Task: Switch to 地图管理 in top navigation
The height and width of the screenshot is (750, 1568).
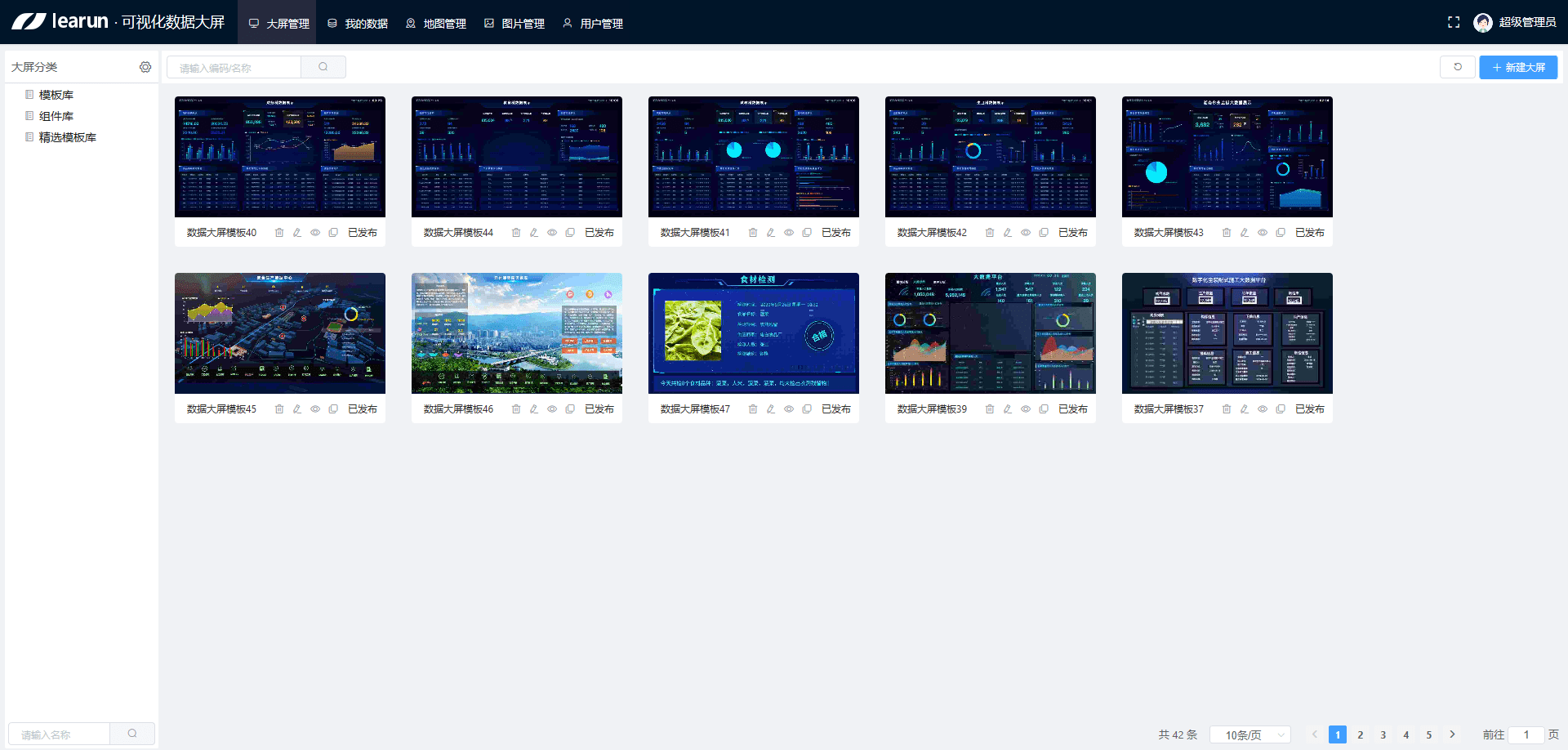Action: (436, 24)
